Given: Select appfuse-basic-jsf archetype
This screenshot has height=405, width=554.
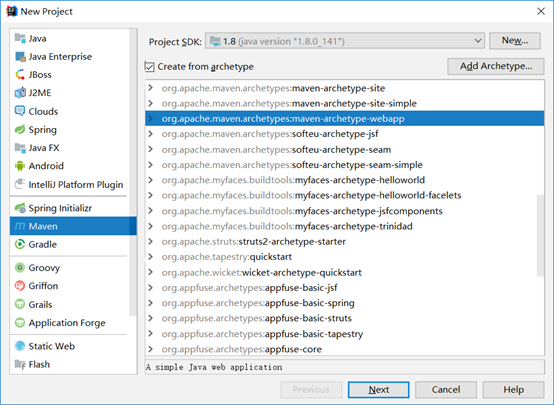Looking at the screenshot, I should click(x=344, y=288).
